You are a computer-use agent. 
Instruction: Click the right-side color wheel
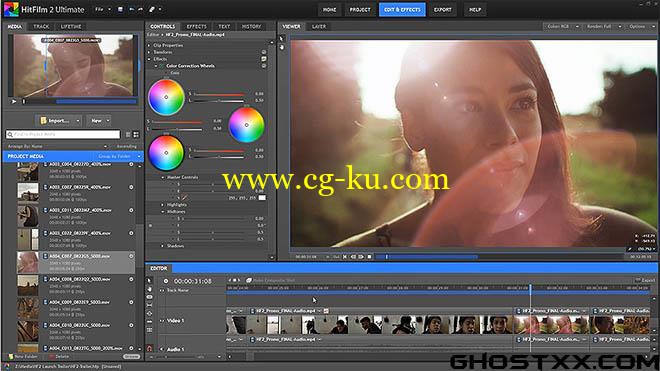pyautogui.click(x=246, y=125)
